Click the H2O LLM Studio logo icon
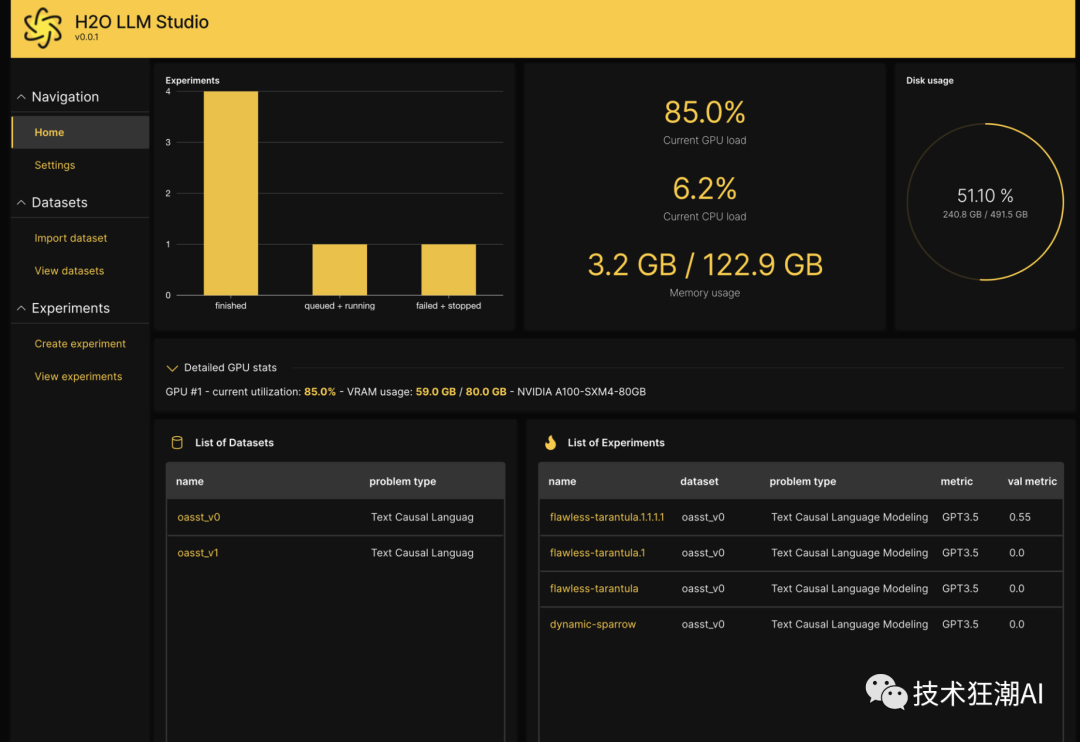The image size is (1080, 742). (43, 28)
